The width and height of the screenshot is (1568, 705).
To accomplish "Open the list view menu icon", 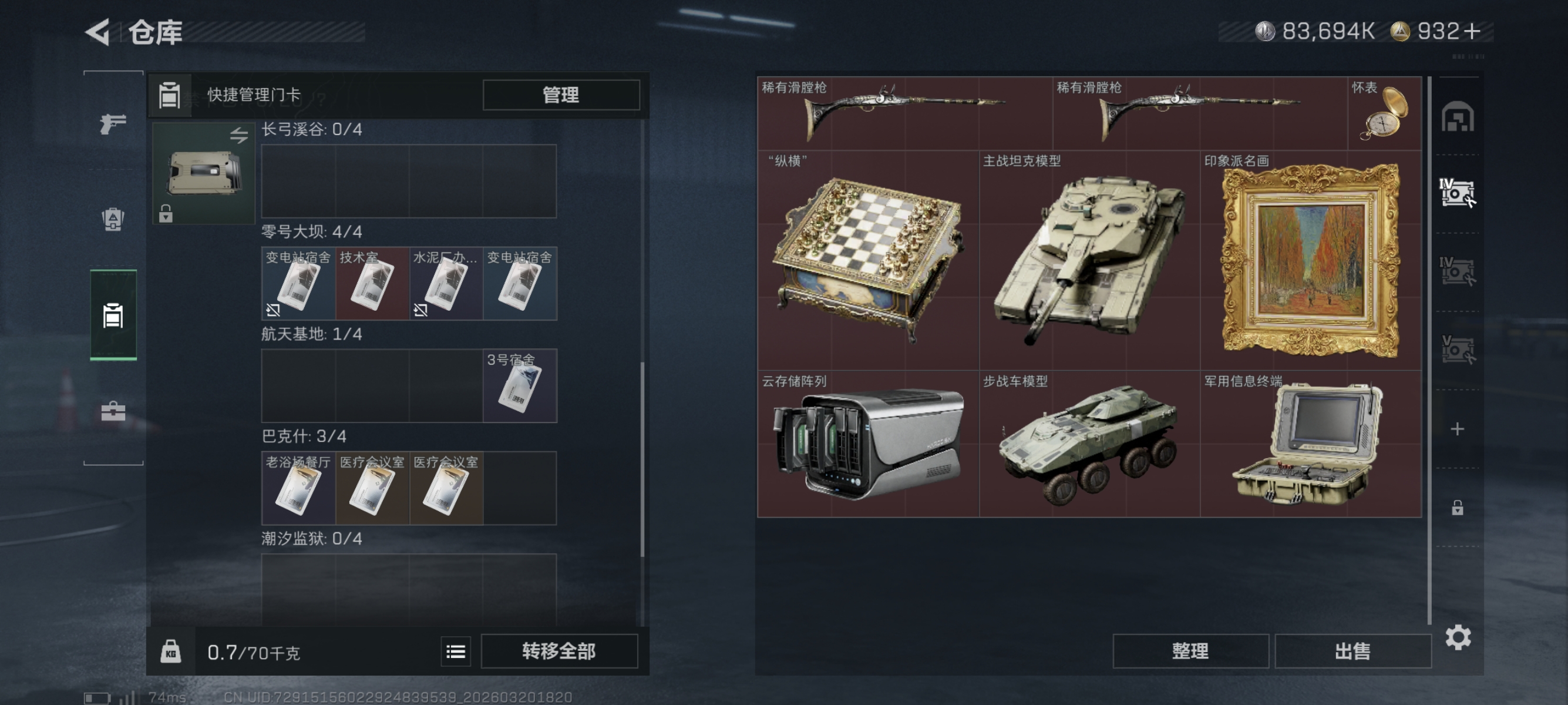I will click(x=455, y=652).
